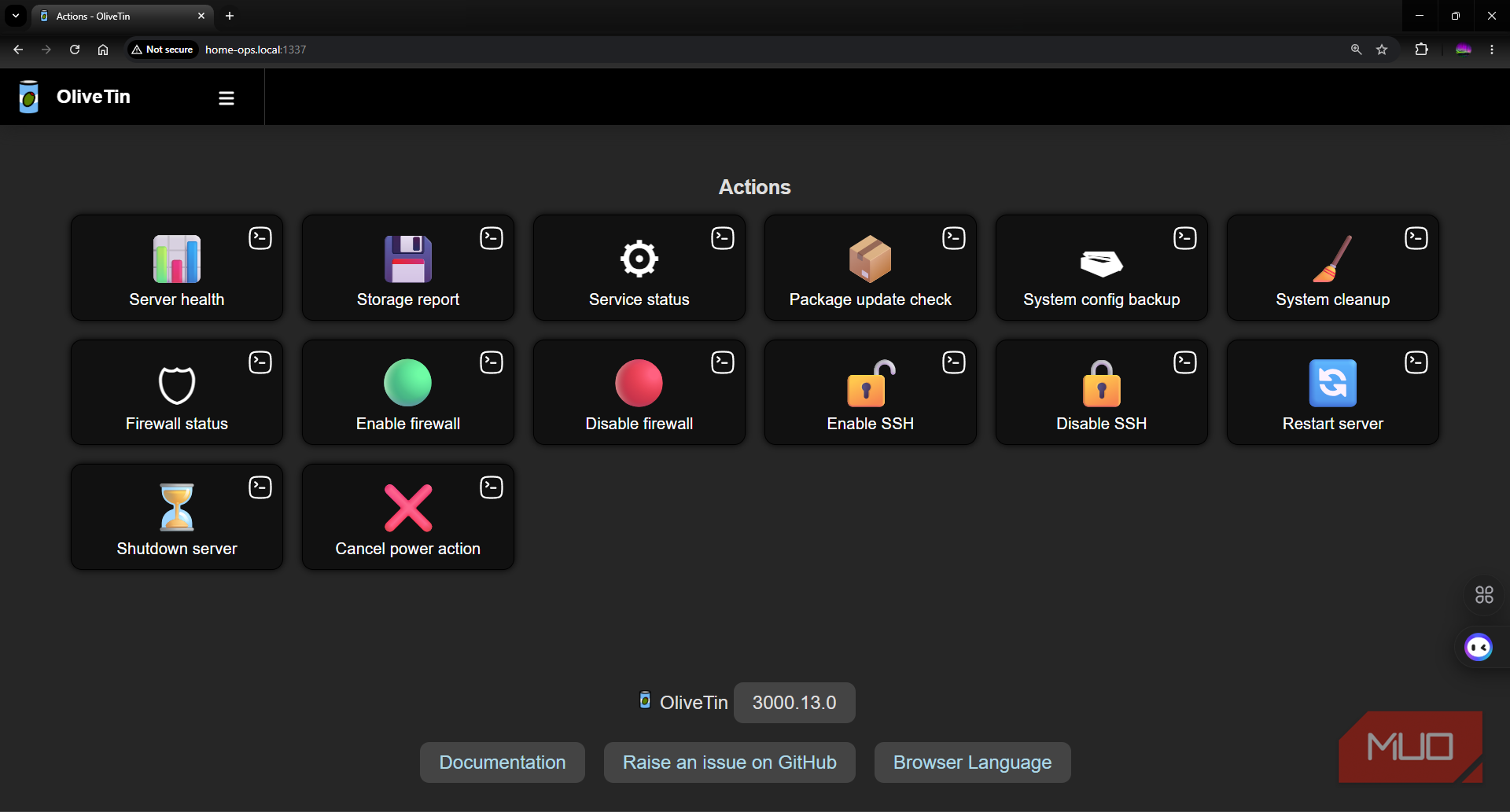
Task: Click the System cleanup broom icon
Action: tap(1333, 259)
